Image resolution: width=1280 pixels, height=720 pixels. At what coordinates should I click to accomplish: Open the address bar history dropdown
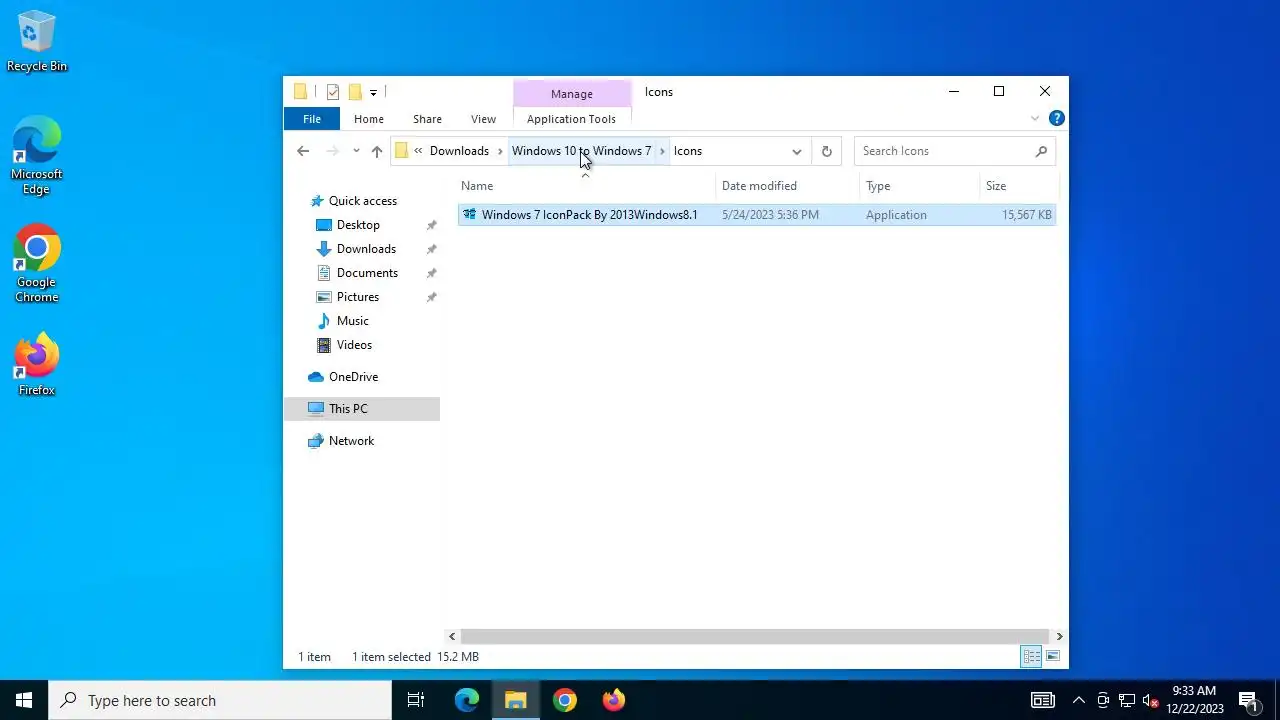click(797, 151)
